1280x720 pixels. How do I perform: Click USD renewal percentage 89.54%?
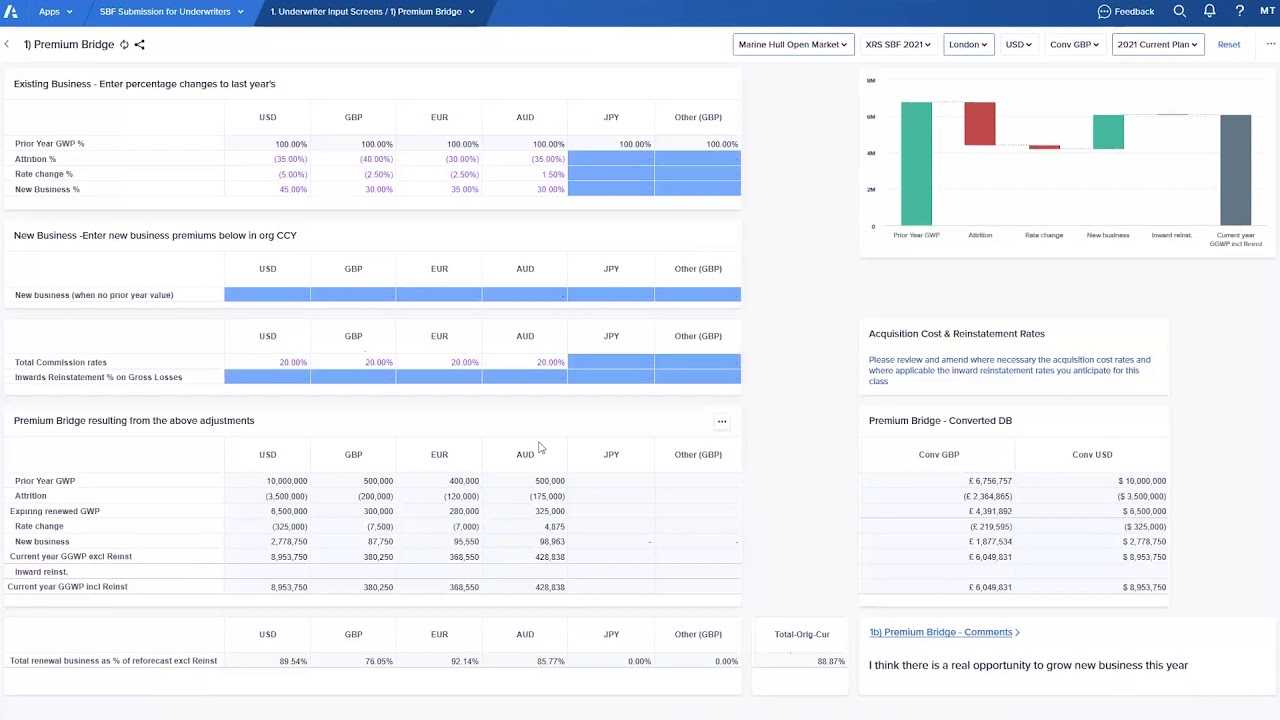293,661
